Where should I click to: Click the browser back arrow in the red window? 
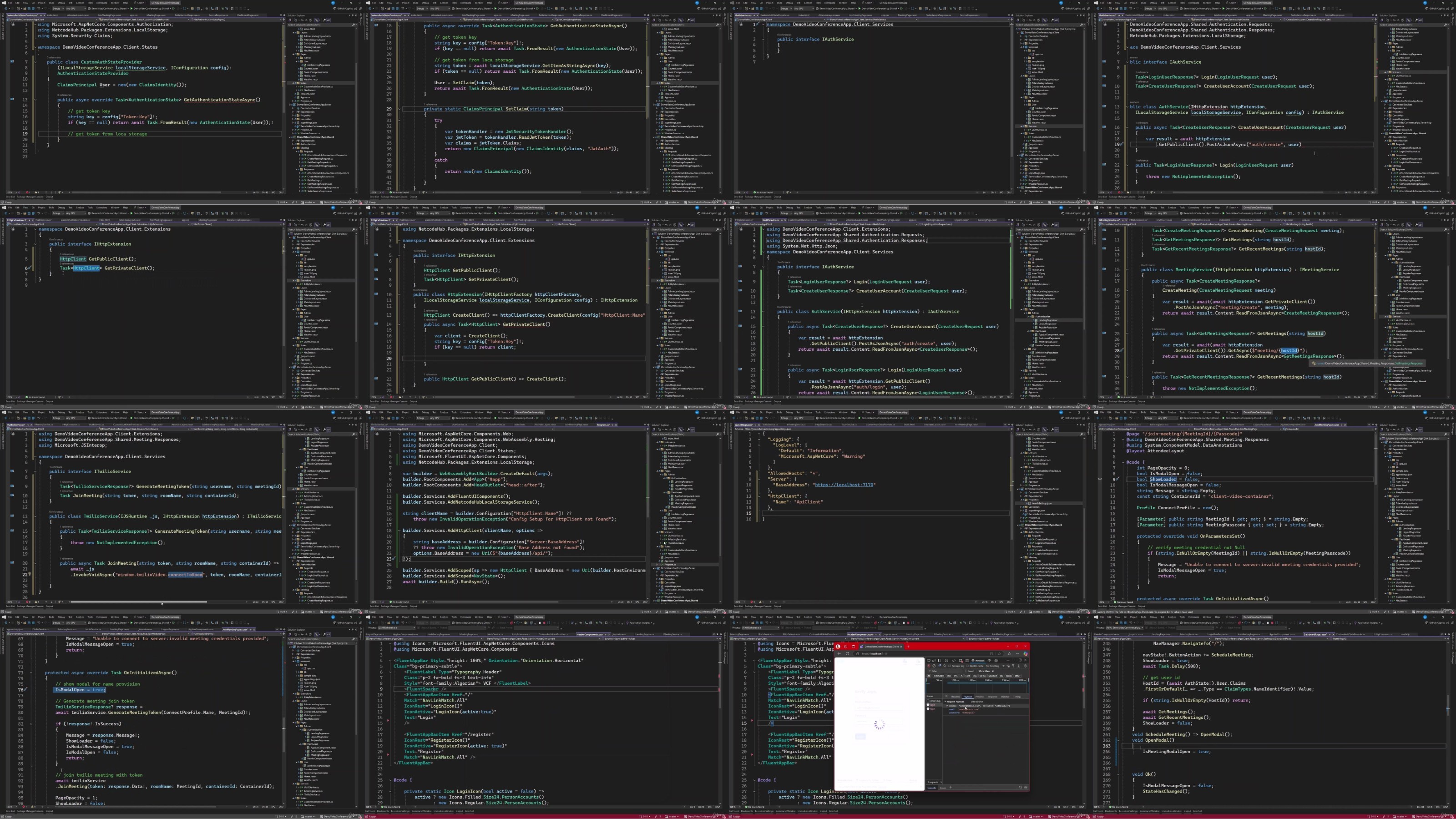[x=839, y=654]
